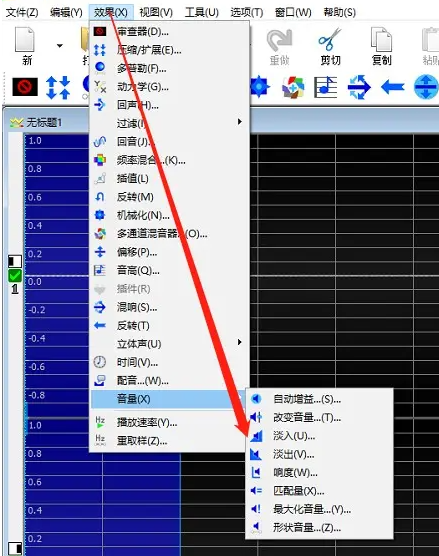This screenshot has width=439, height=556.
Task: Choose 最大化音量...(Y)... in volume submenu
Action: click(319, 510)
